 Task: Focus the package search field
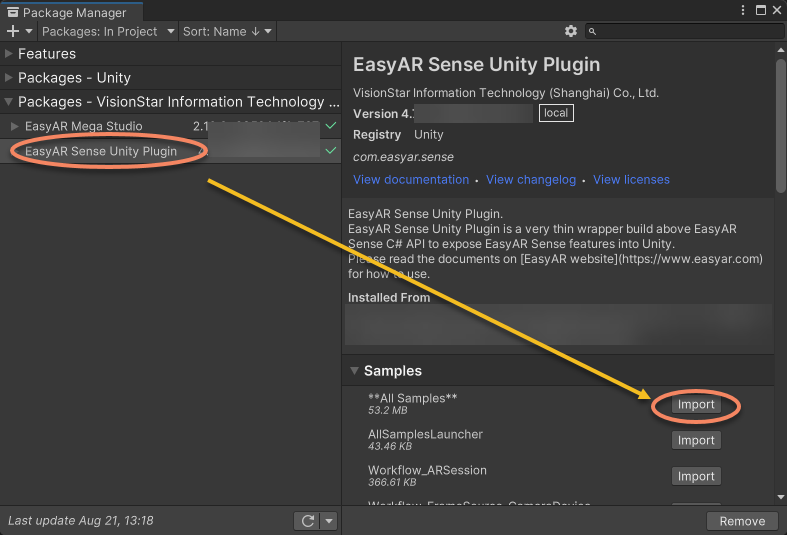pyautogui.click(x=684, y=31)
